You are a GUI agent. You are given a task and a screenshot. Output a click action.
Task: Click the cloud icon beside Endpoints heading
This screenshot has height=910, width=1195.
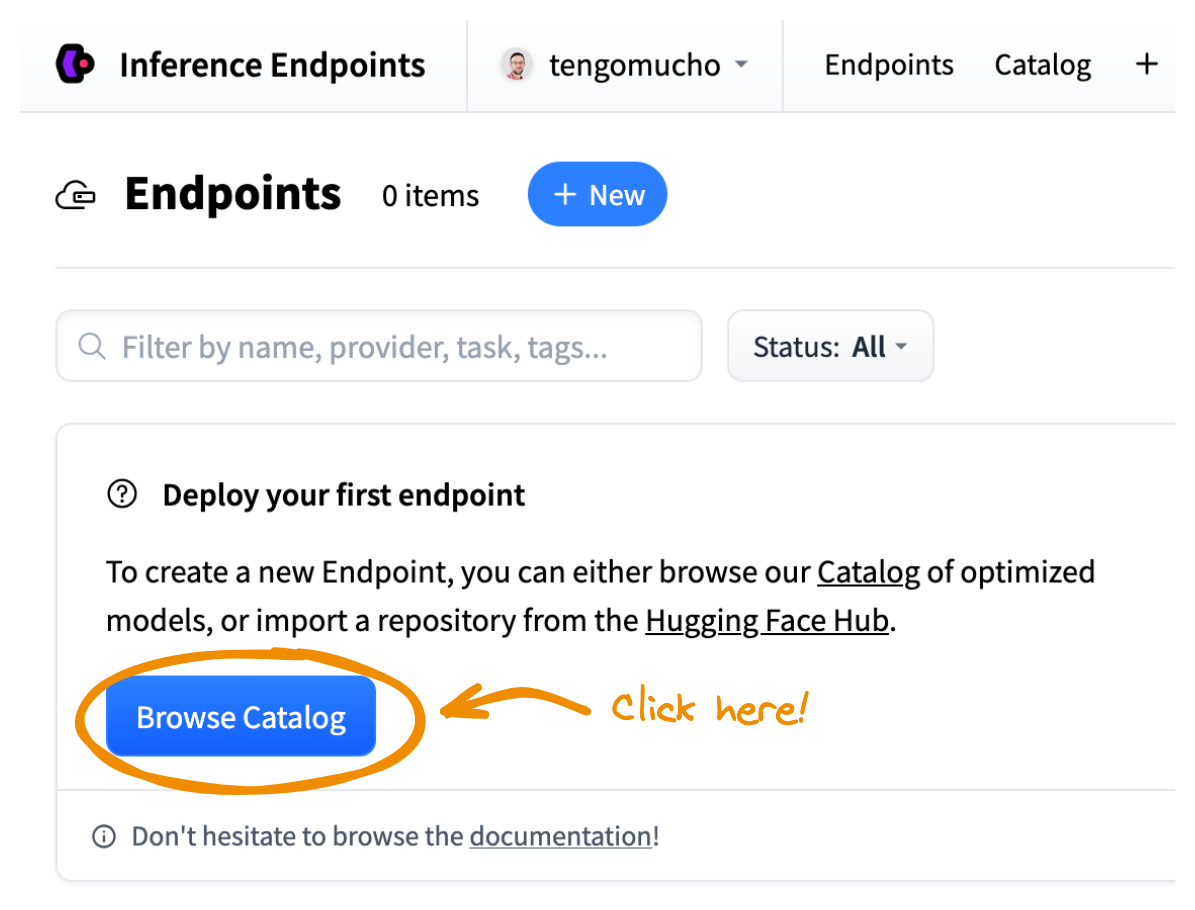point(75,194)
